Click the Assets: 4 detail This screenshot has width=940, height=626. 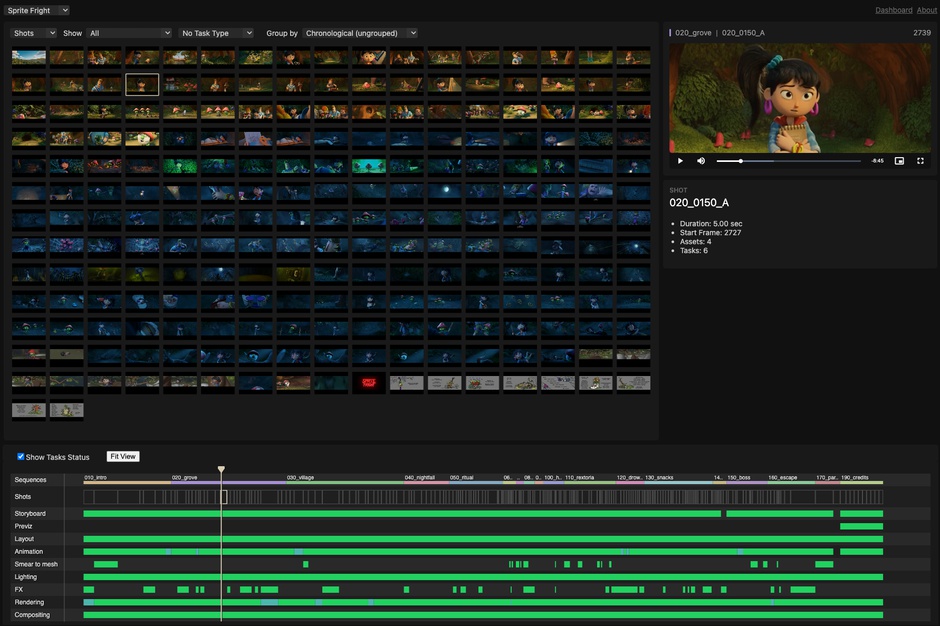click(x=695, y=242)
